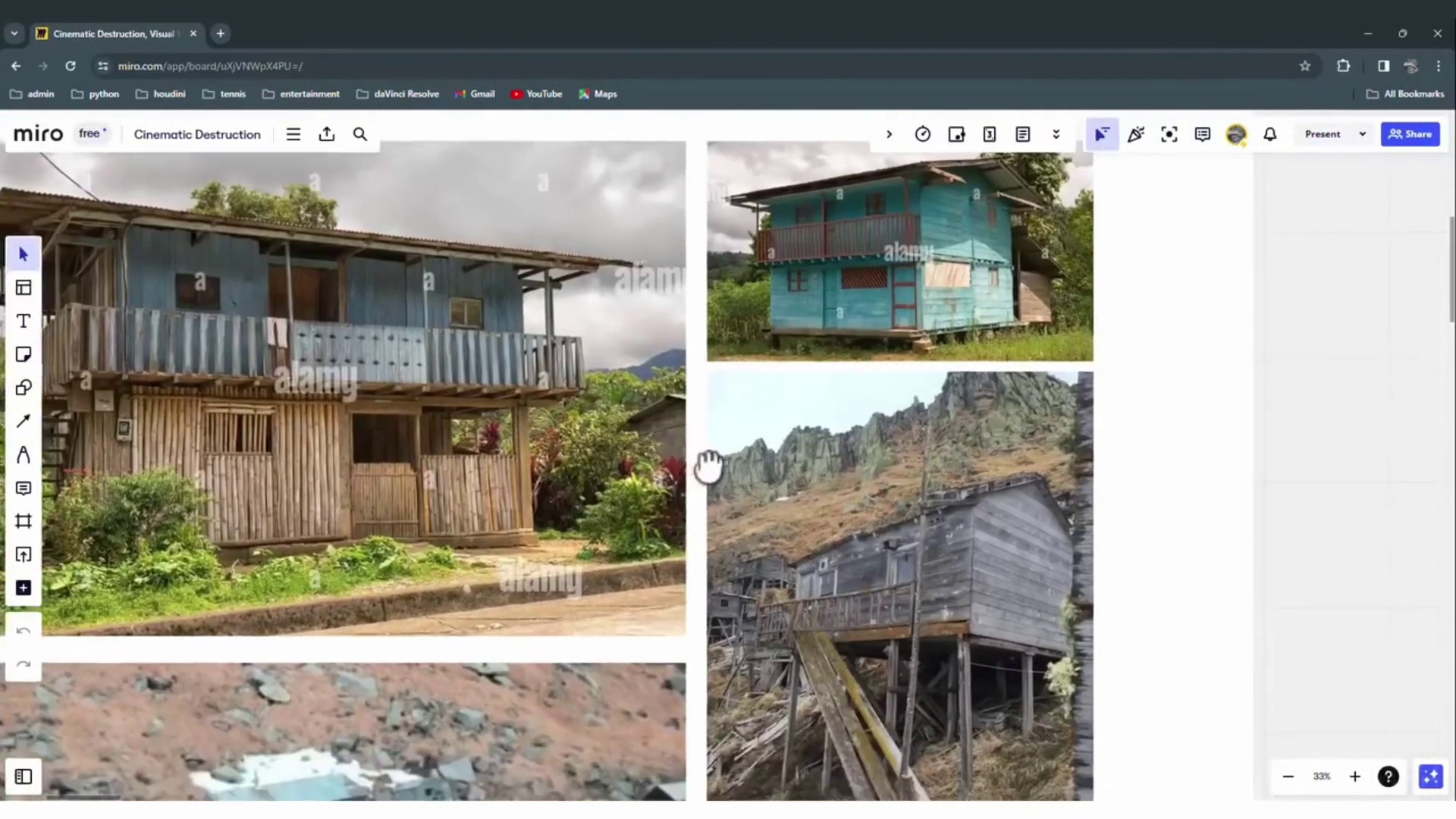
Task: Click the board title Cinematic Destruction
Action: pyautogui.click(x=197, y=134)
